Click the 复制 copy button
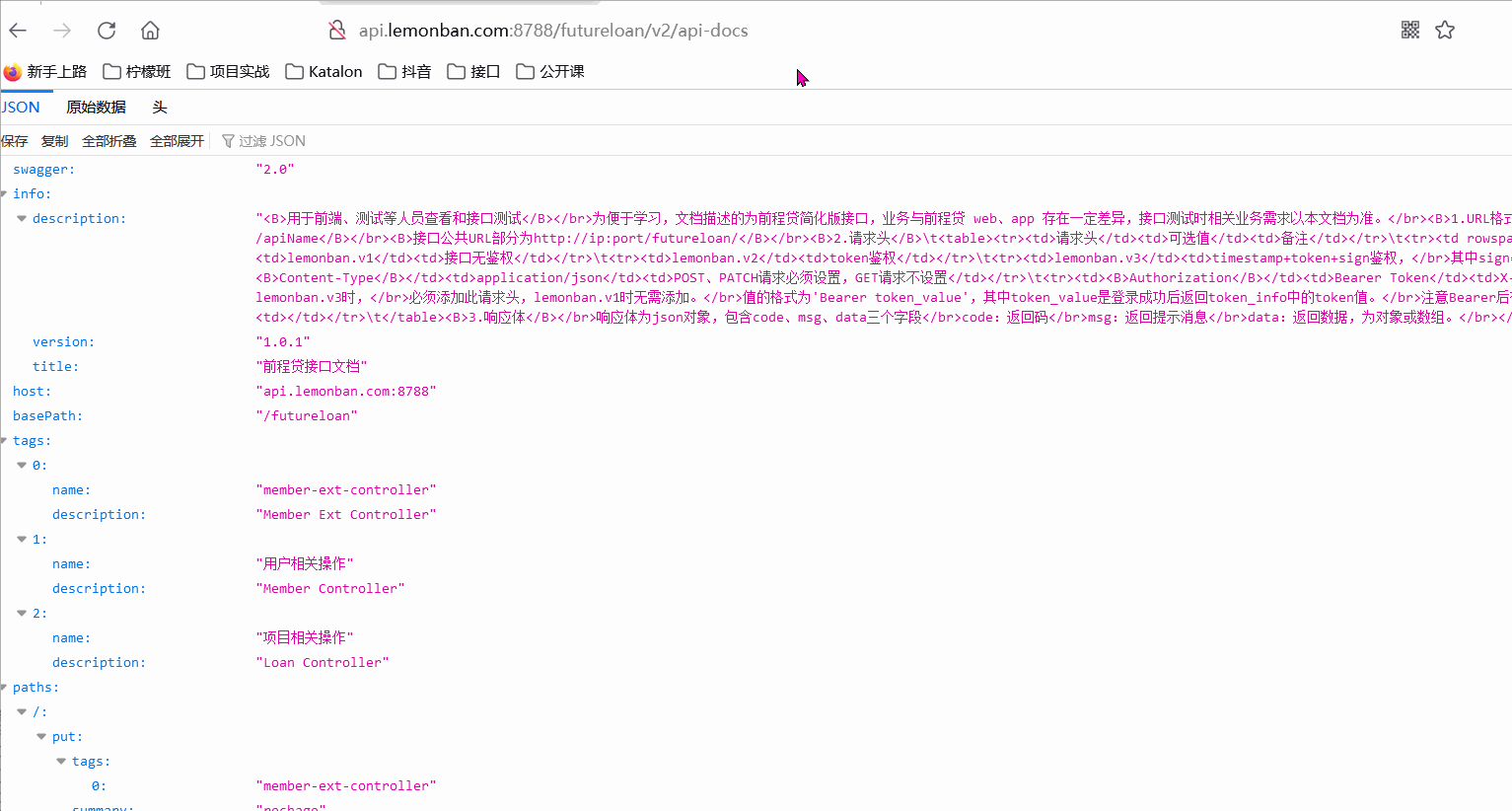The image size is (1512, 811). 55,141
